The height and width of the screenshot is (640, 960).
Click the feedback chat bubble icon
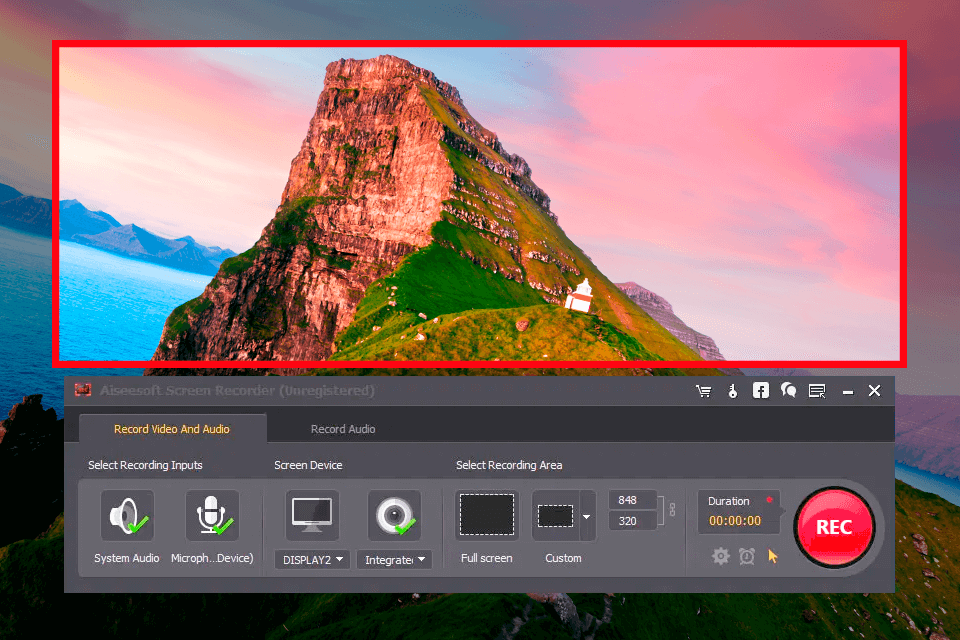788,391
